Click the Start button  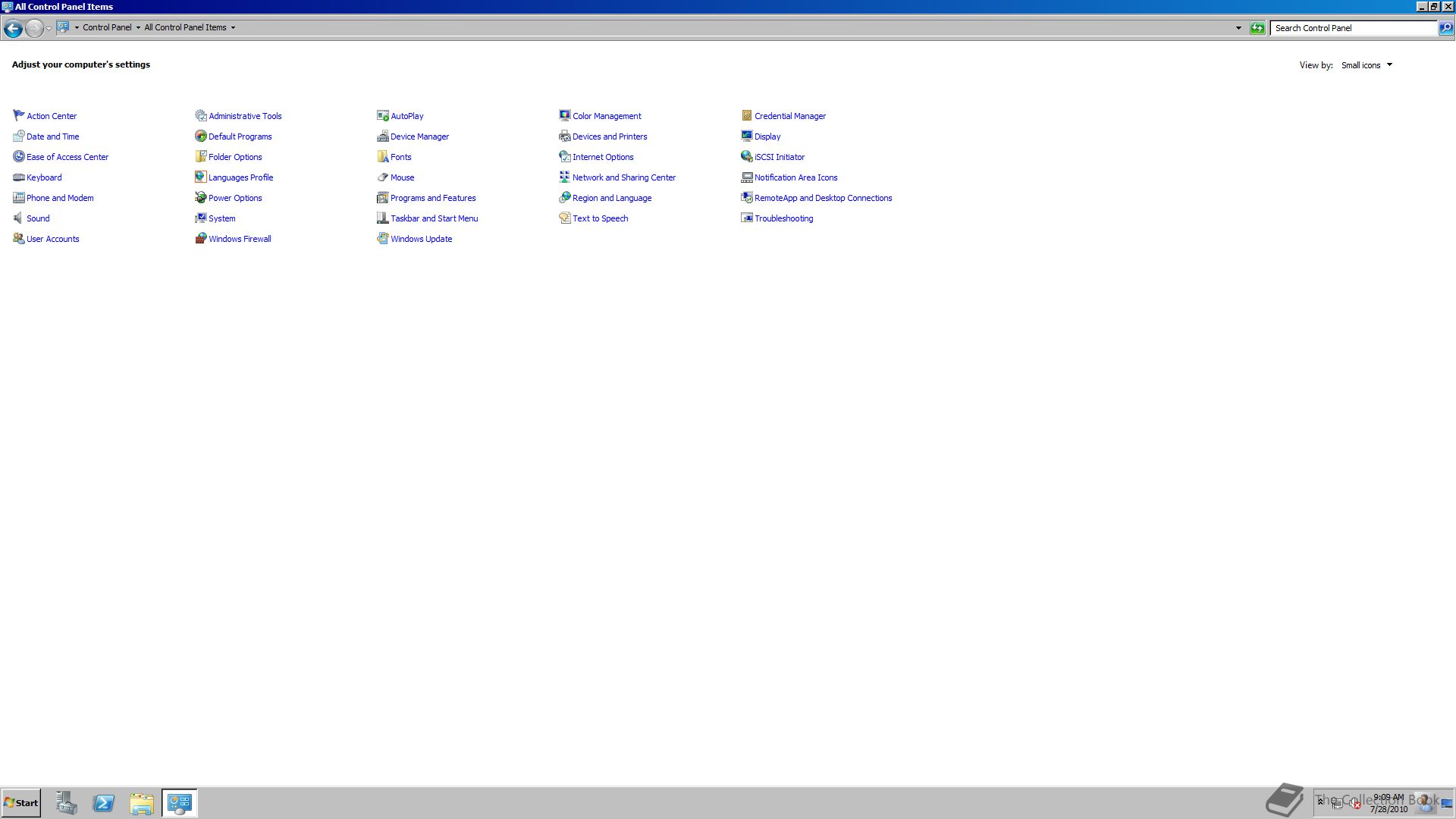(x=21, y=803)
